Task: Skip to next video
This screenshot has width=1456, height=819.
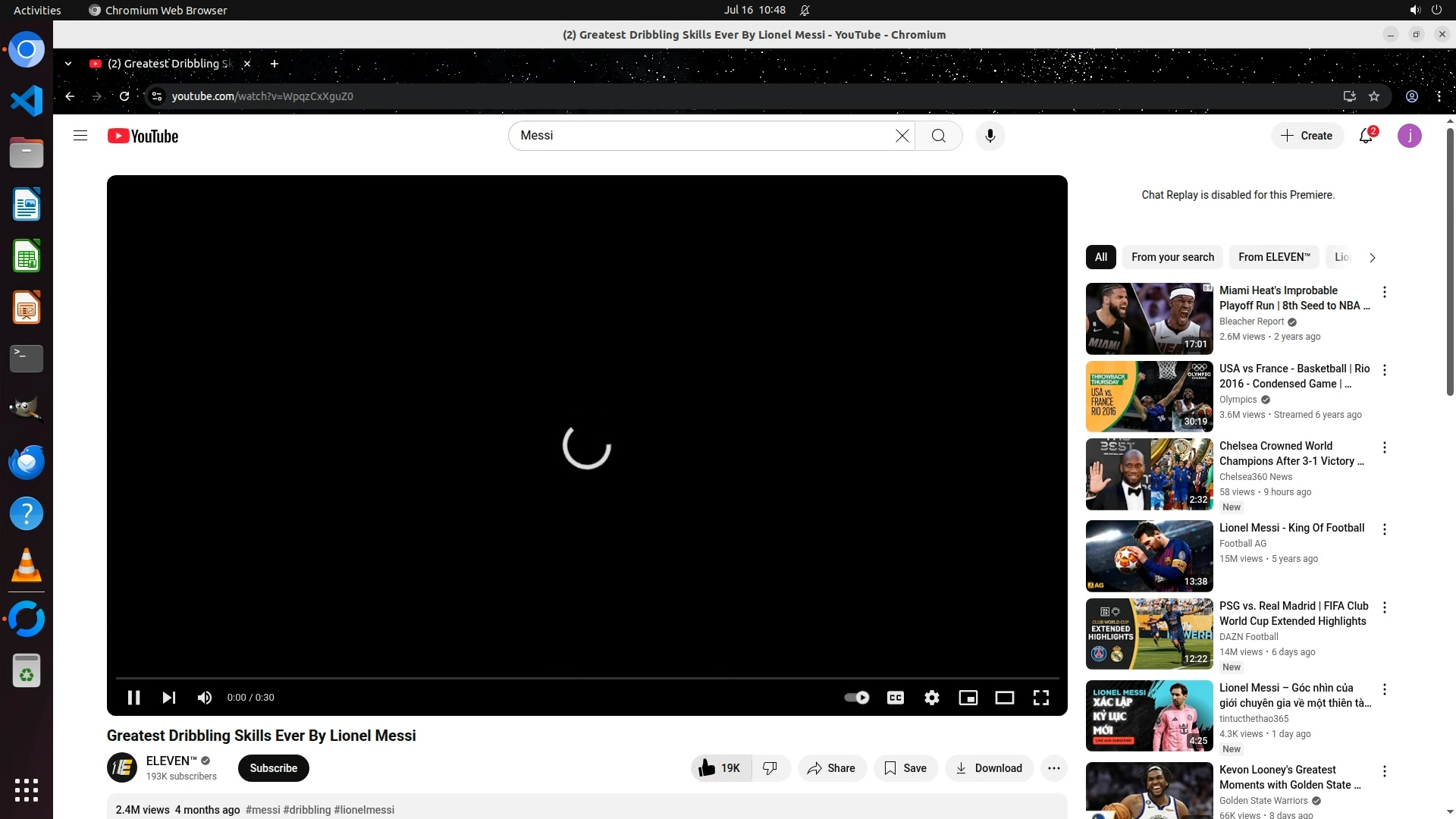Action: (168, 698)
